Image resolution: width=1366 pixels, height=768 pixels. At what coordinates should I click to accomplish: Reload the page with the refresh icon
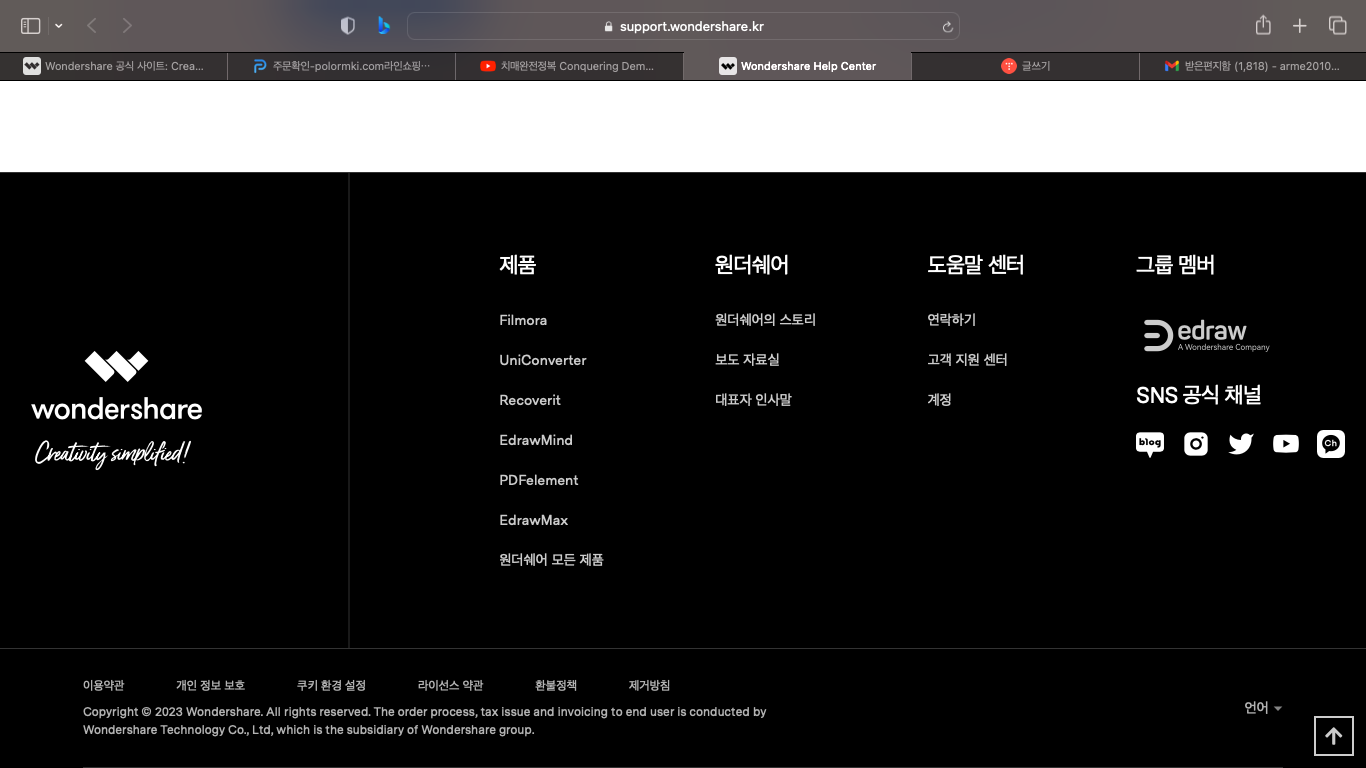point(947,27)
